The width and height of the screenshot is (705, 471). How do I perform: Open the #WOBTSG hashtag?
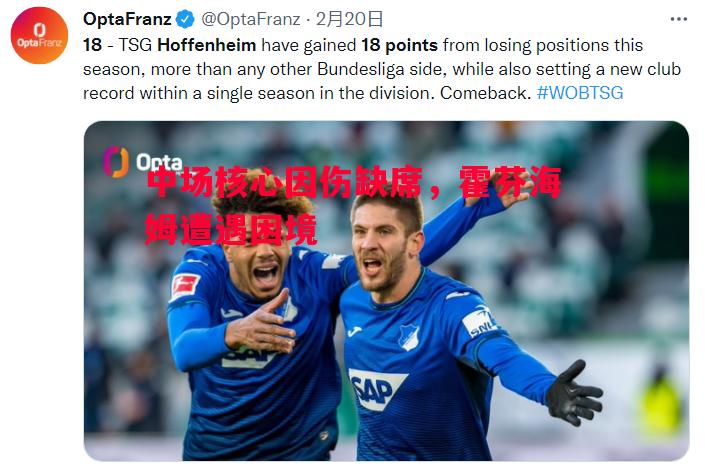(580, 93)
